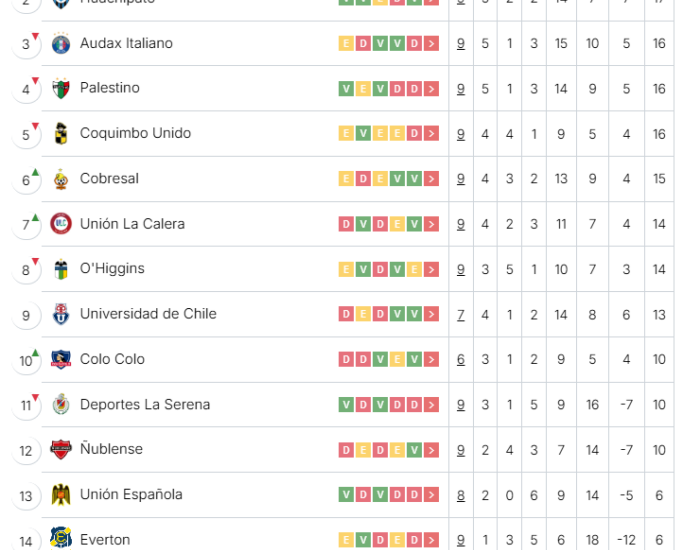The width and height of the screenshot is (683, 550).
Task: Click the Cobresal team logo
Action: point(61,179)
